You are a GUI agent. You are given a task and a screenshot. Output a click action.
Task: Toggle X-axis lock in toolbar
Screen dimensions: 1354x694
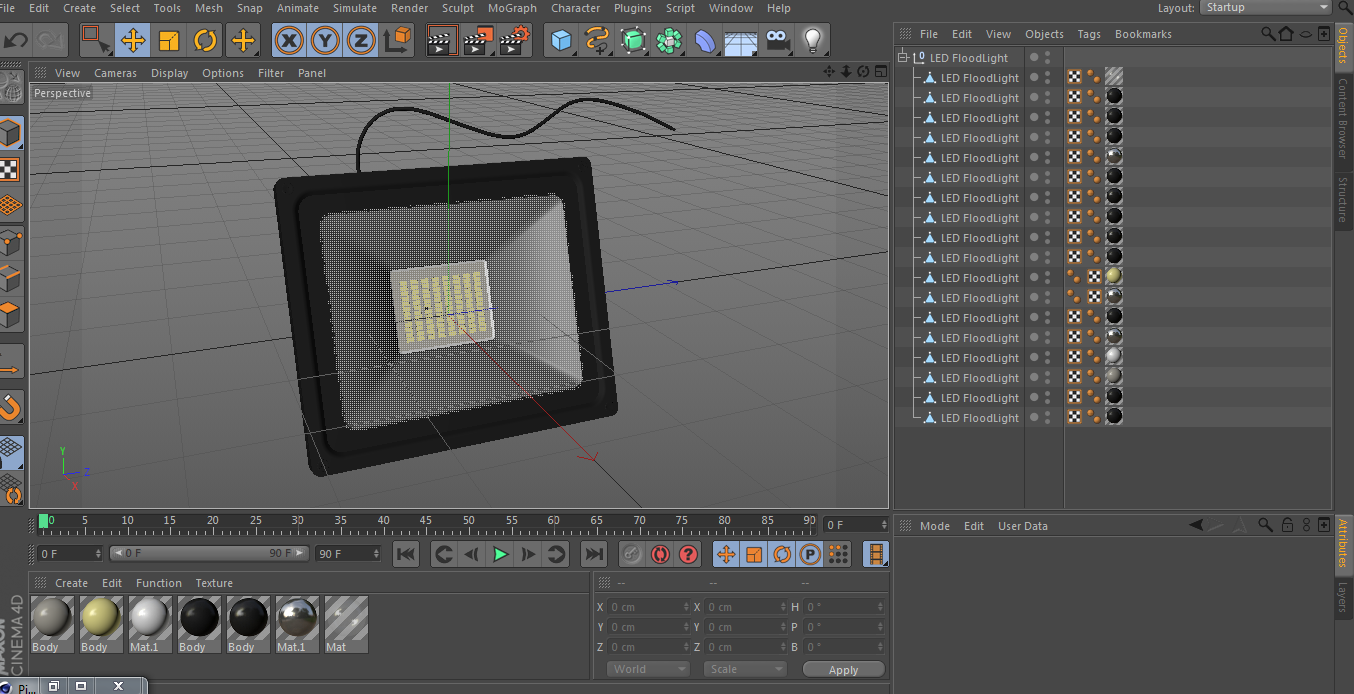coord(289,41)
